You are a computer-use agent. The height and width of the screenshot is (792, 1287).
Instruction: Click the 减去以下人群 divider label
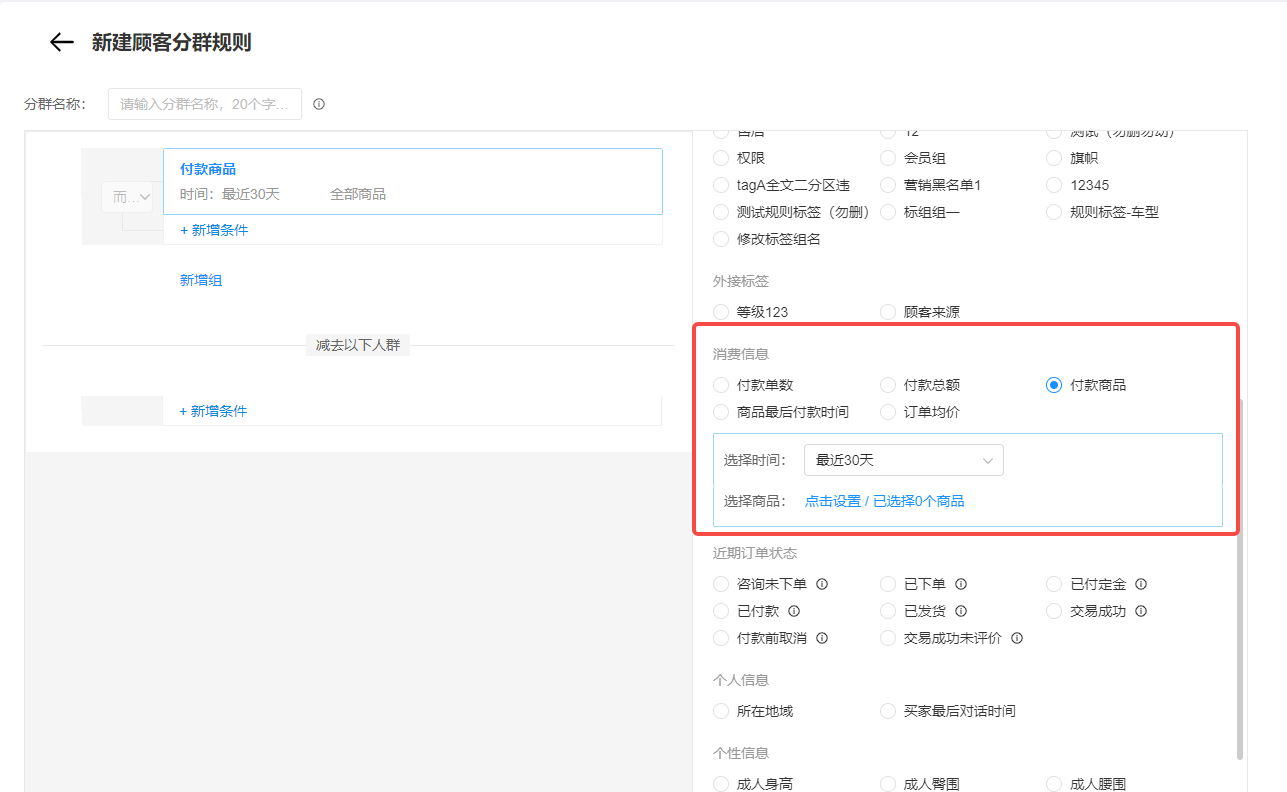(x=358, y=345)
